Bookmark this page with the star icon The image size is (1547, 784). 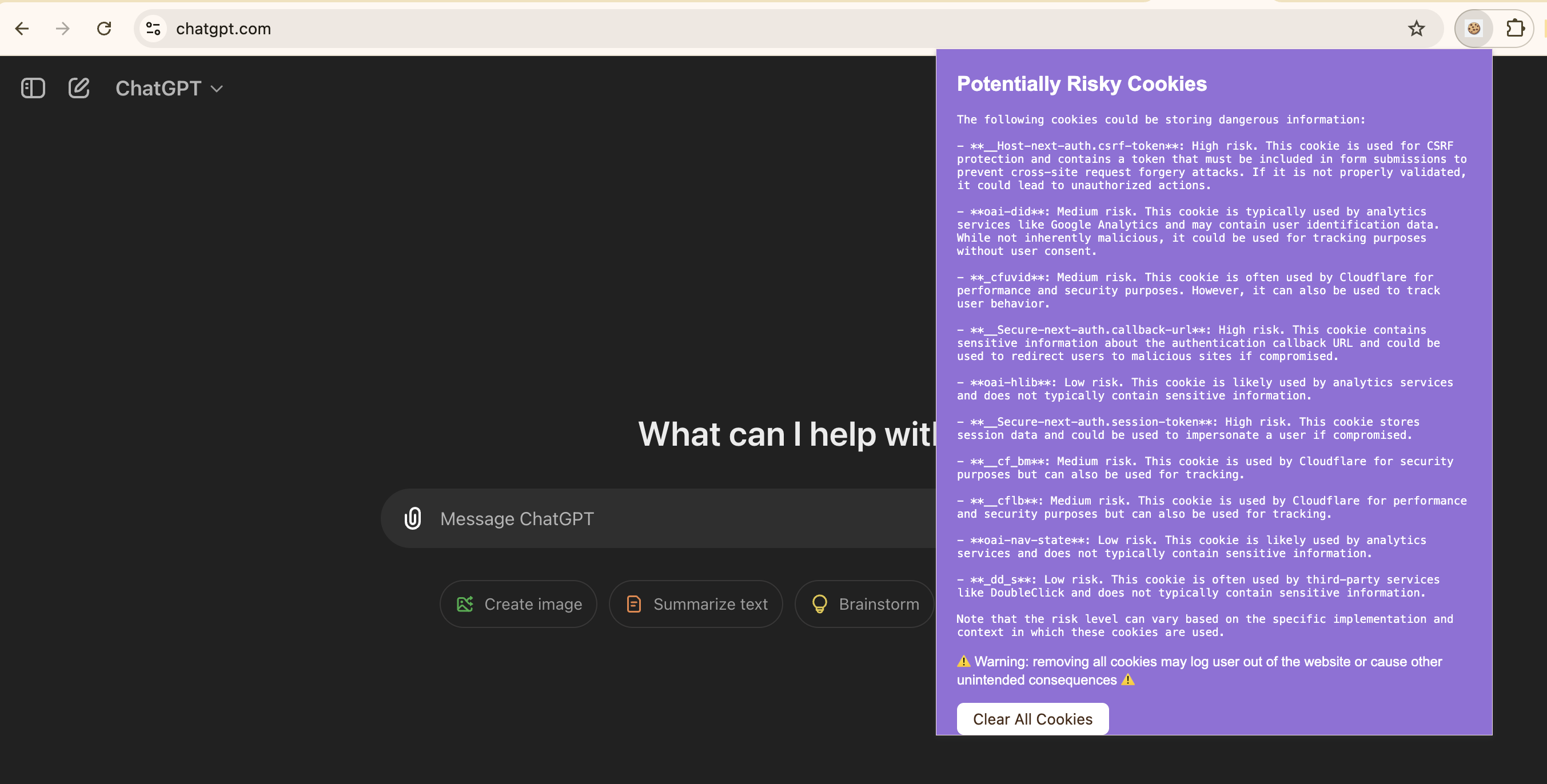pos(1416,28)
